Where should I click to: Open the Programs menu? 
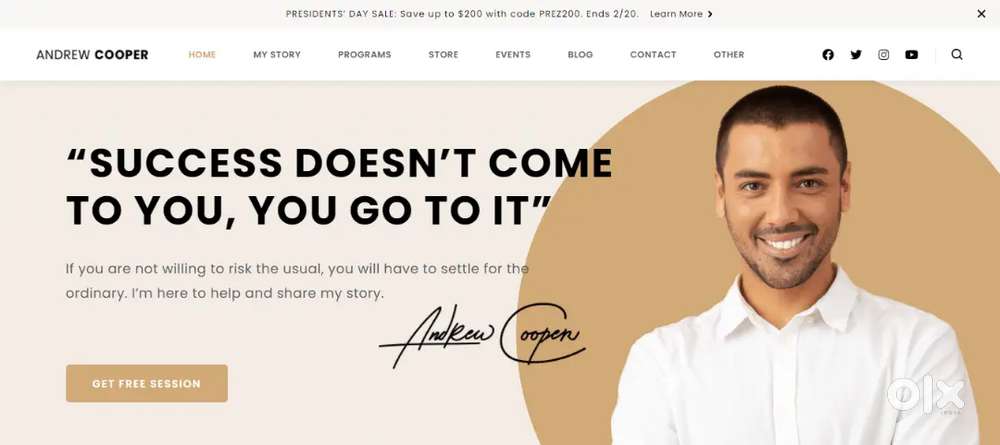click(365, 55)
